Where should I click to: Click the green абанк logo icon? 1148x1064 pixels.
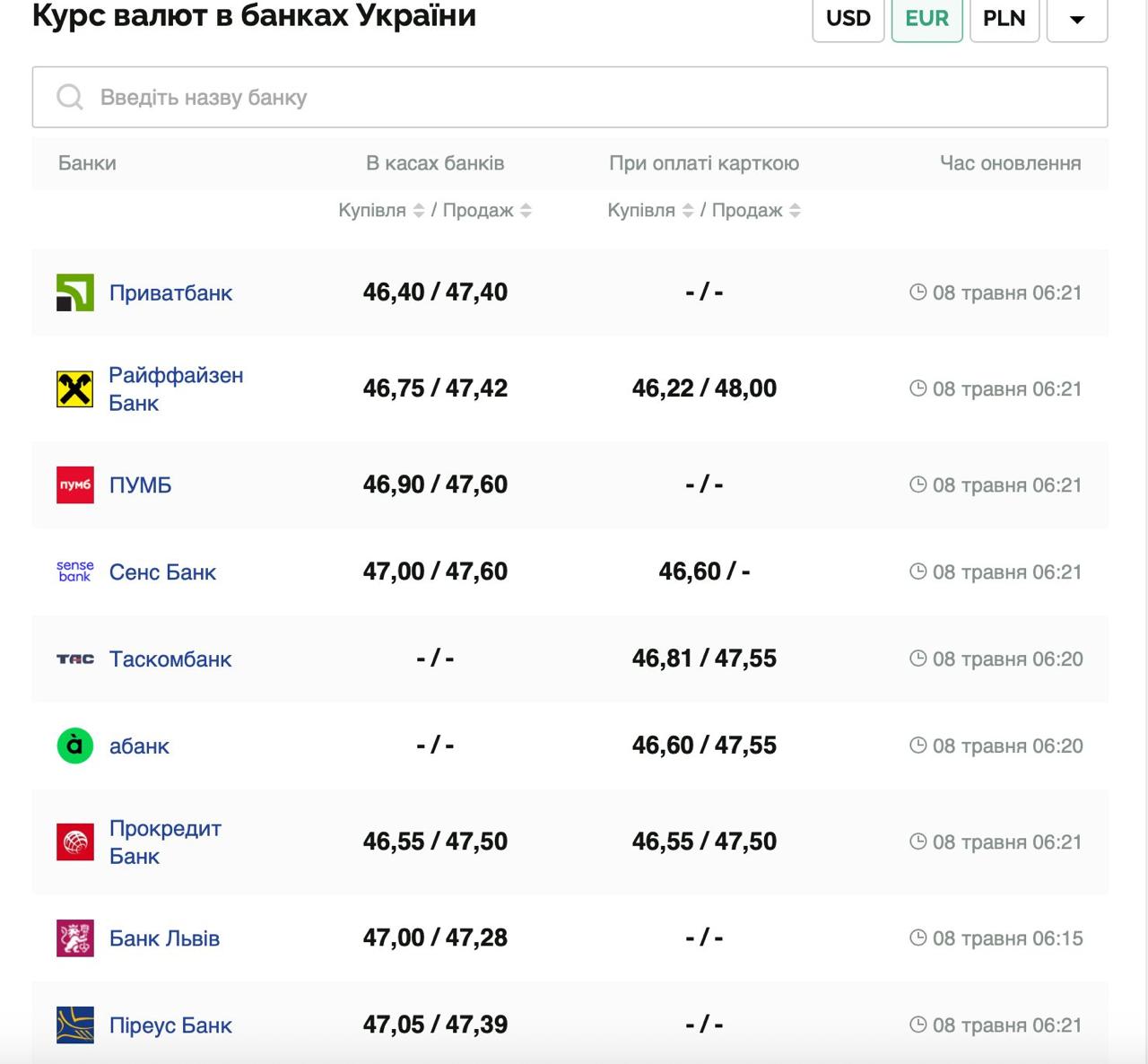pyautogui.click(x=75, y=746)
